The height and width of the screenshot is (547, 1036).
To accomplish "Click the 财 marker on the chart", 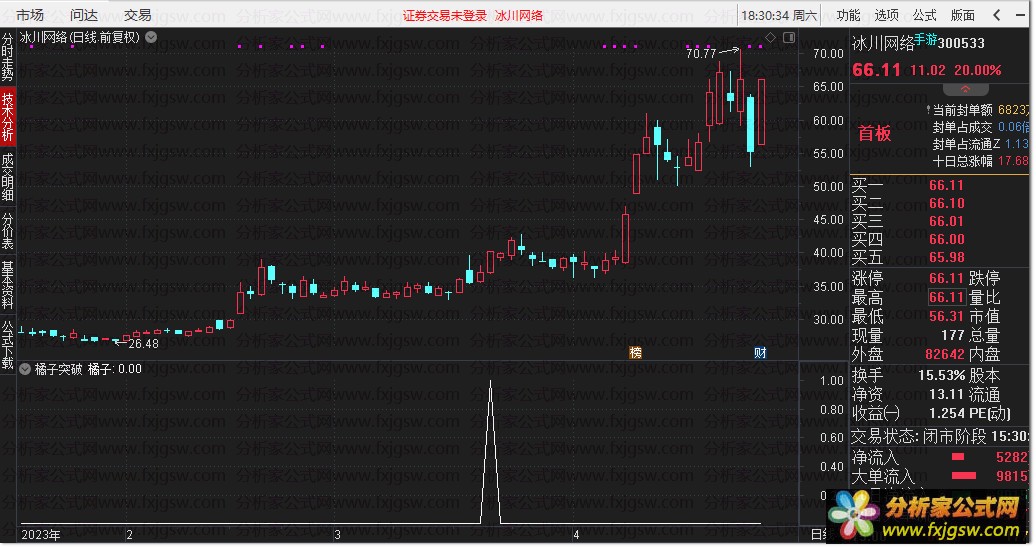I will click(760, 352).
